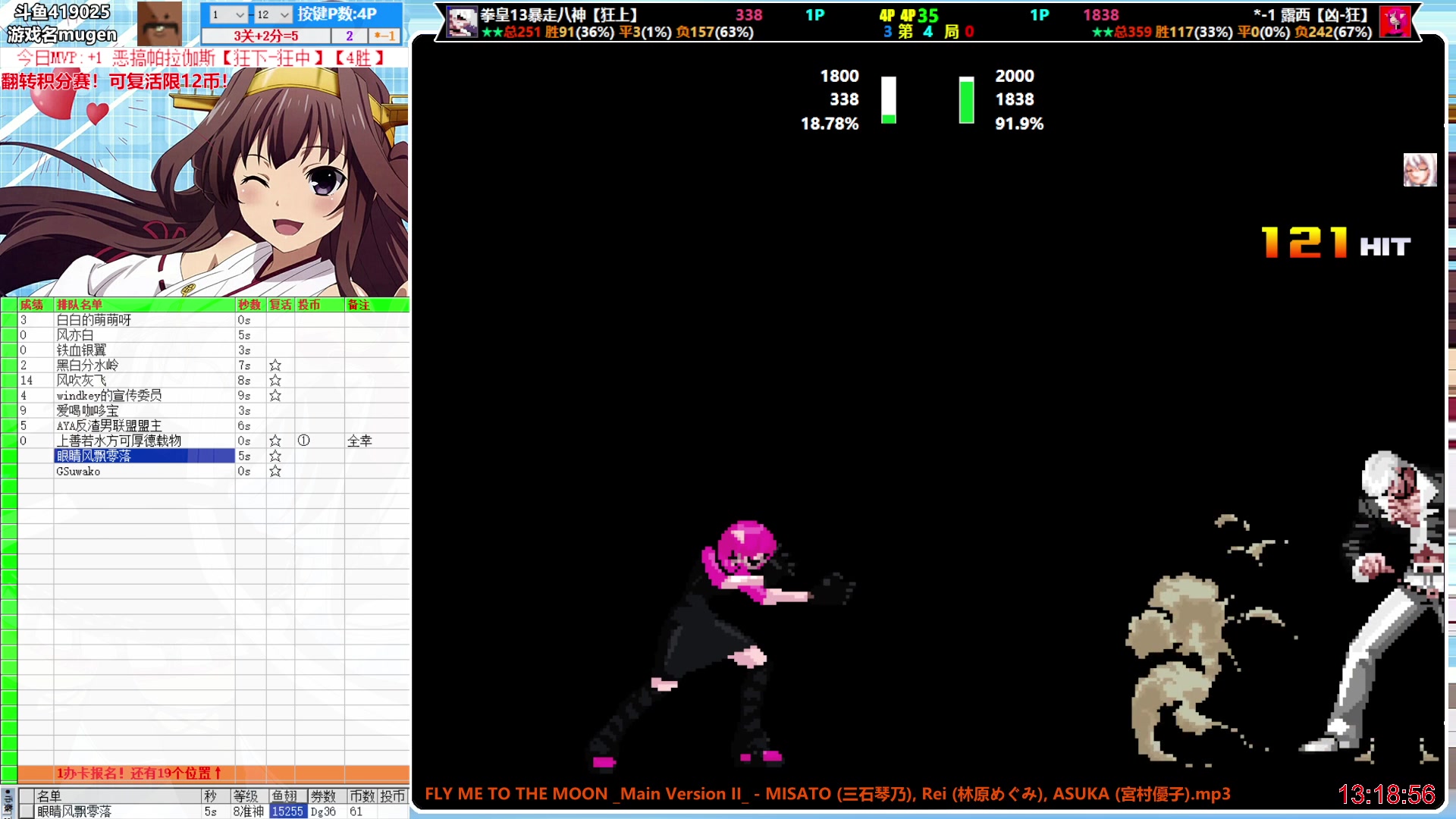Click the 121 HIT combo counter
This screenshot has height=819, width=1456.
click(1335, 243)
